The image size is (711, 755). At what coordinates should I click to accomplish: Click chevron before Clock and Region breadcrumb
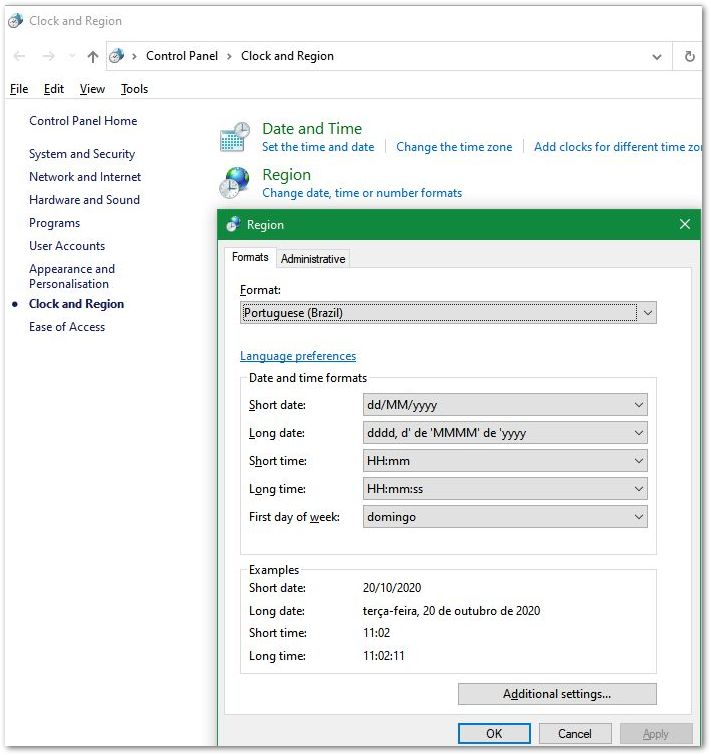coord(229,56)
